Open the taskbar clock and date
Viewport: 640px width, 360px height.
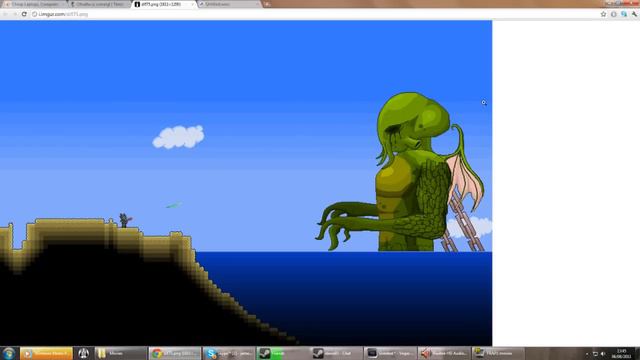[x=621, y=353]
